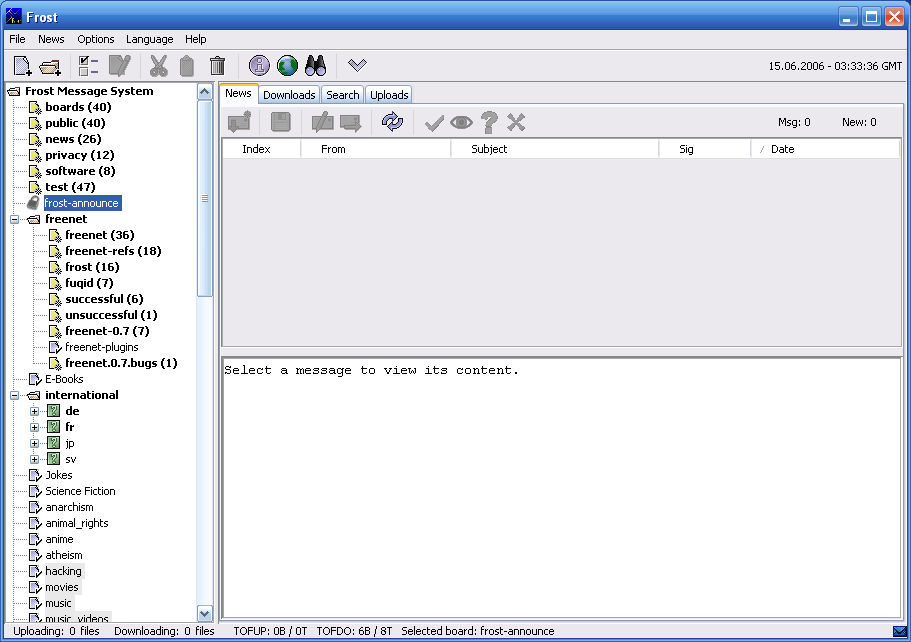This screenshot has width=911, height=642.
Task: Click the board tree scrollbar down arrow
Action: pos(205,613)
